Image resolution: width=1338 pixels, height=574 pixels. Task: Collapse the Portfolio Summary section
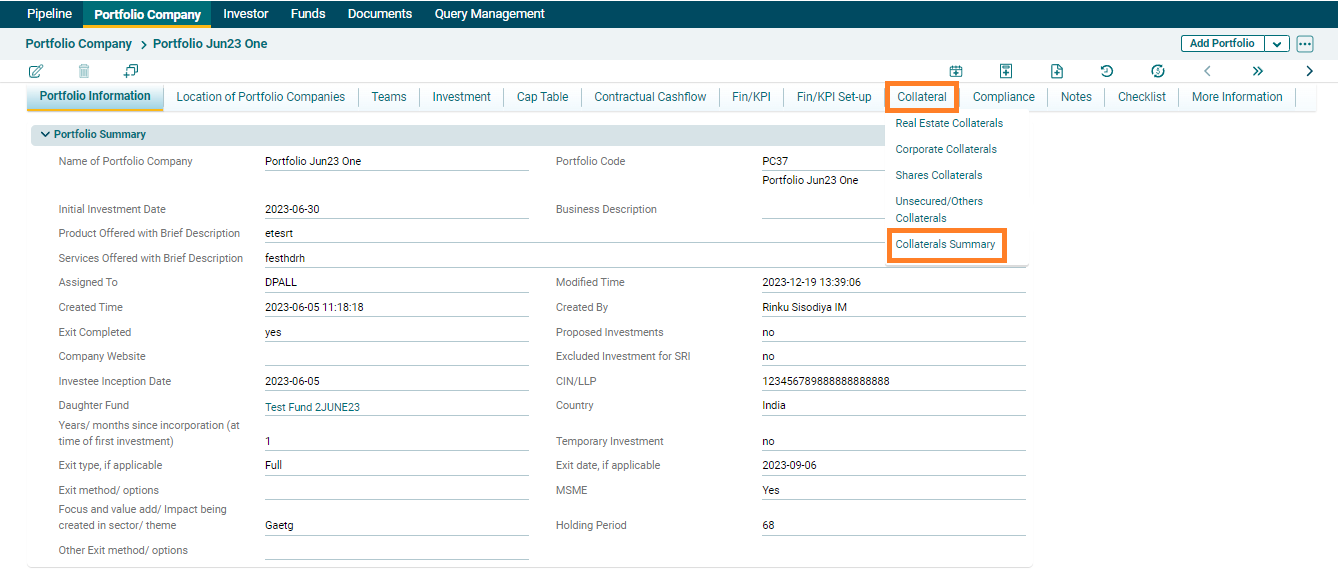(x=45, y=134)
